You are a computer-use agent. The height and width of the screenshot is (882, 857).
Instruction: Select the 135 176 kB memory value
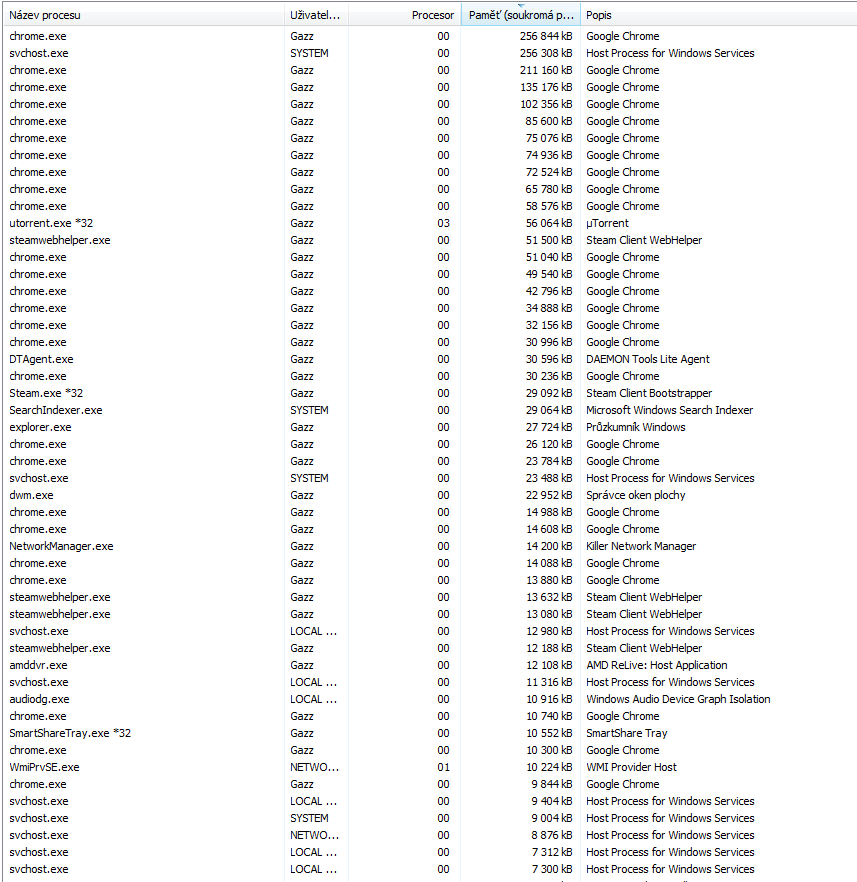pos(546,87)
